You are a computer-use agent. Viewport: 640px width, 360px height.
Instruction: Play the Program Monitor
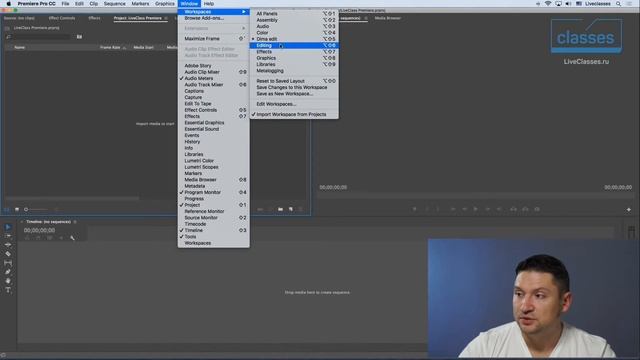(476, 209)
